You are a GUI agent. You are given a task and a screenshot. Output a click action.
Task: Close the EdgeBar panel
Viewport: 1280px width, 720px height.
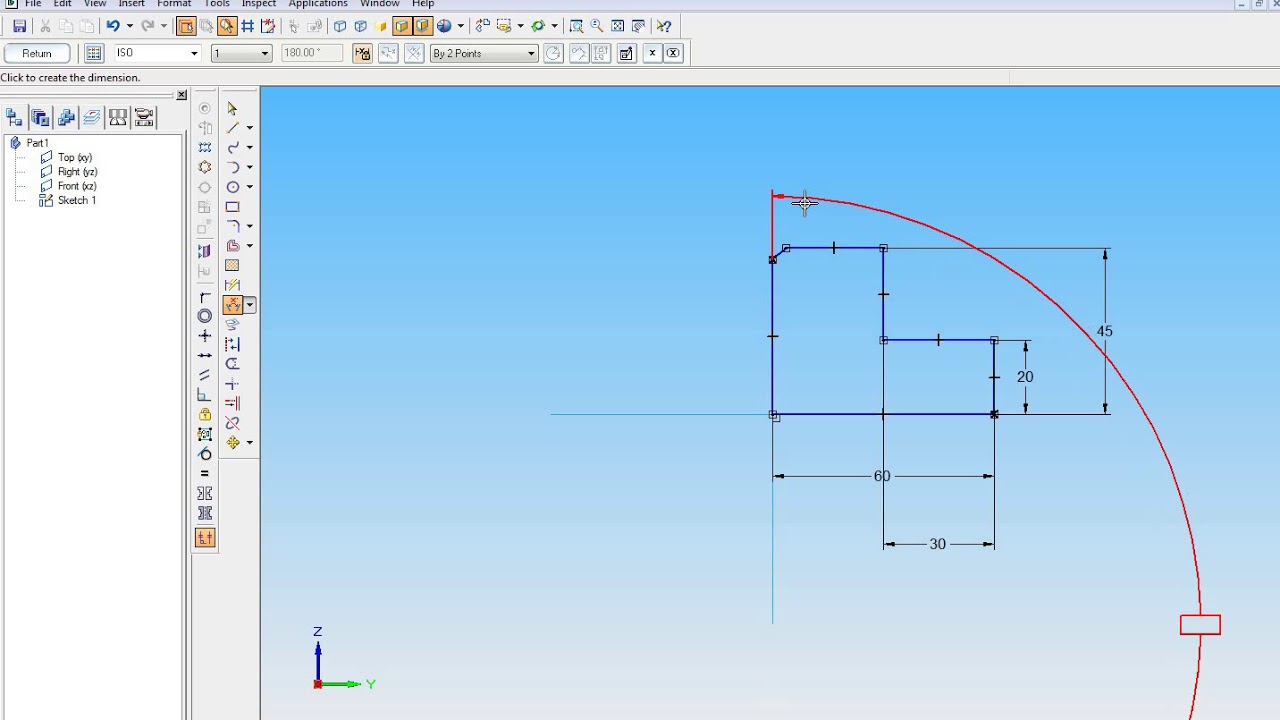(x=181, y=95)
